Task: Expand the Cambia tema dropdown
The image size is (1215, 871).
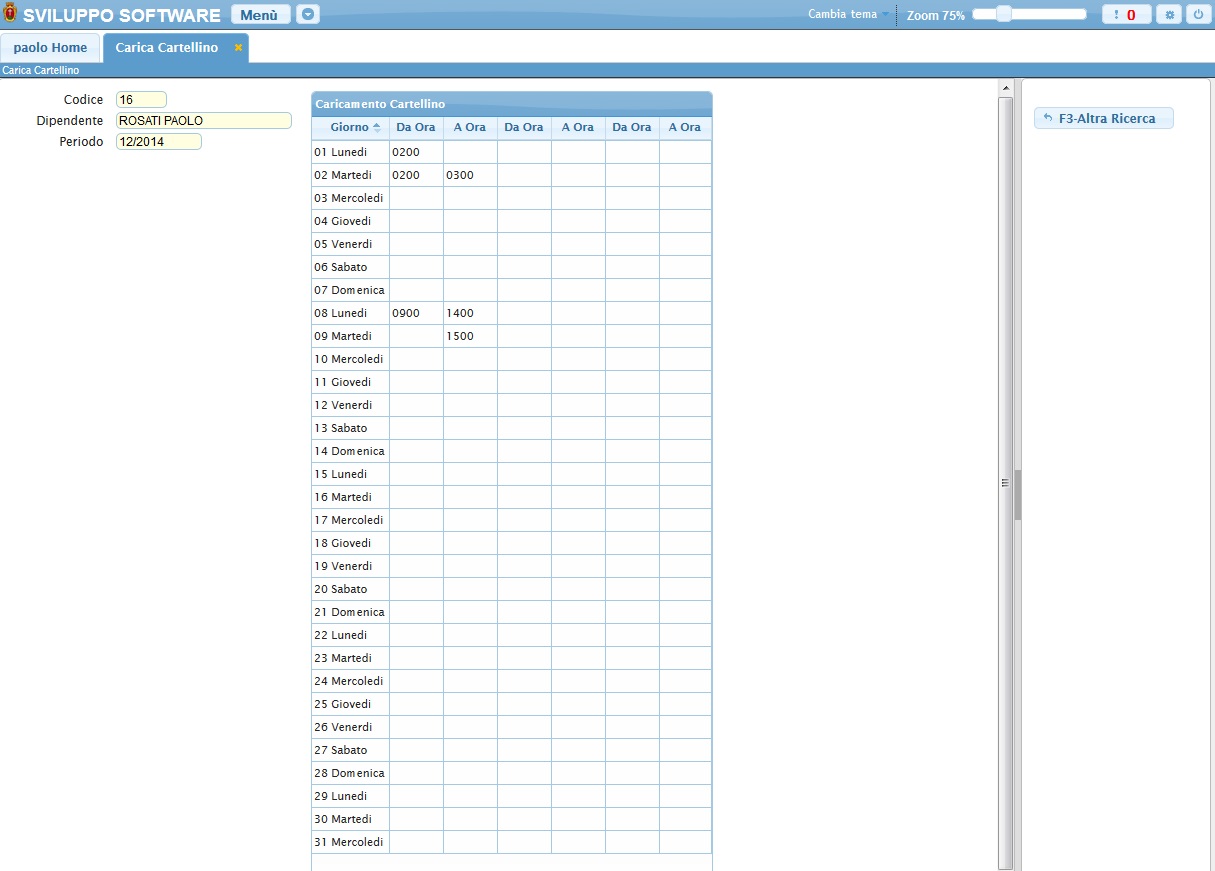Action: coord(848,15)
